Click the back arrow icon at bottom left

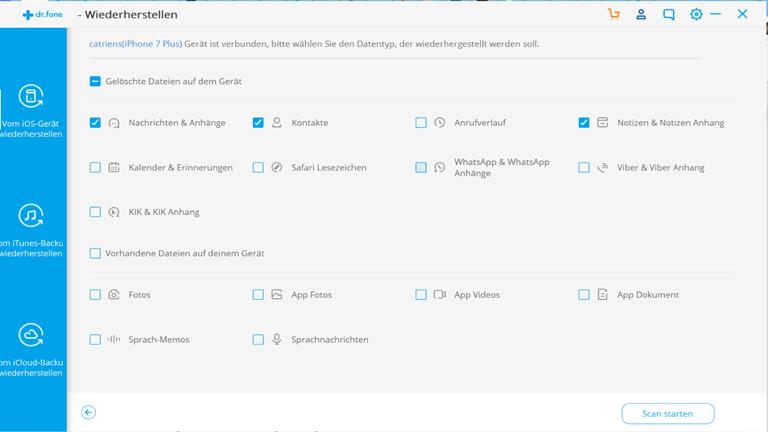click(89, 412)
